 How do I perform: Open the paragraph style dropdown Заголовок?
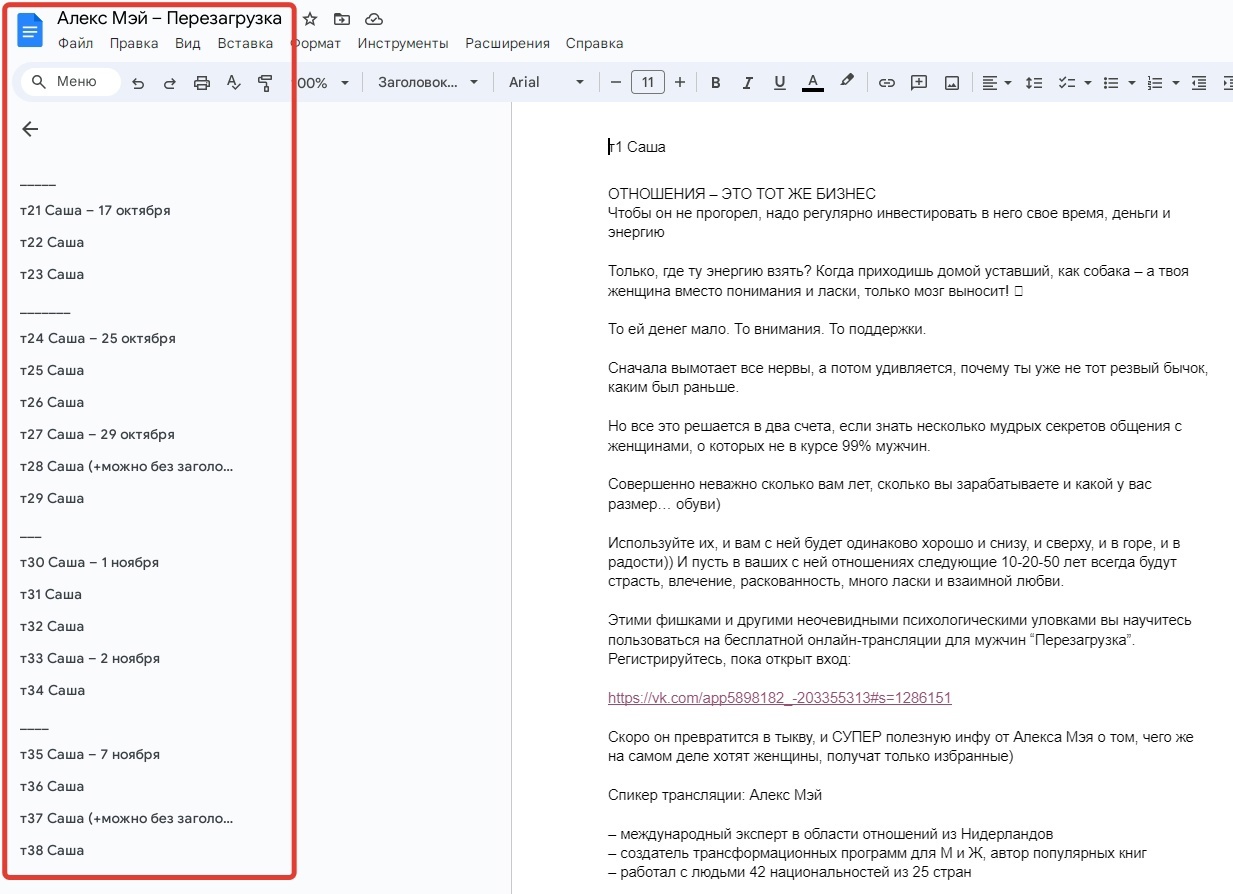point(428,83)
